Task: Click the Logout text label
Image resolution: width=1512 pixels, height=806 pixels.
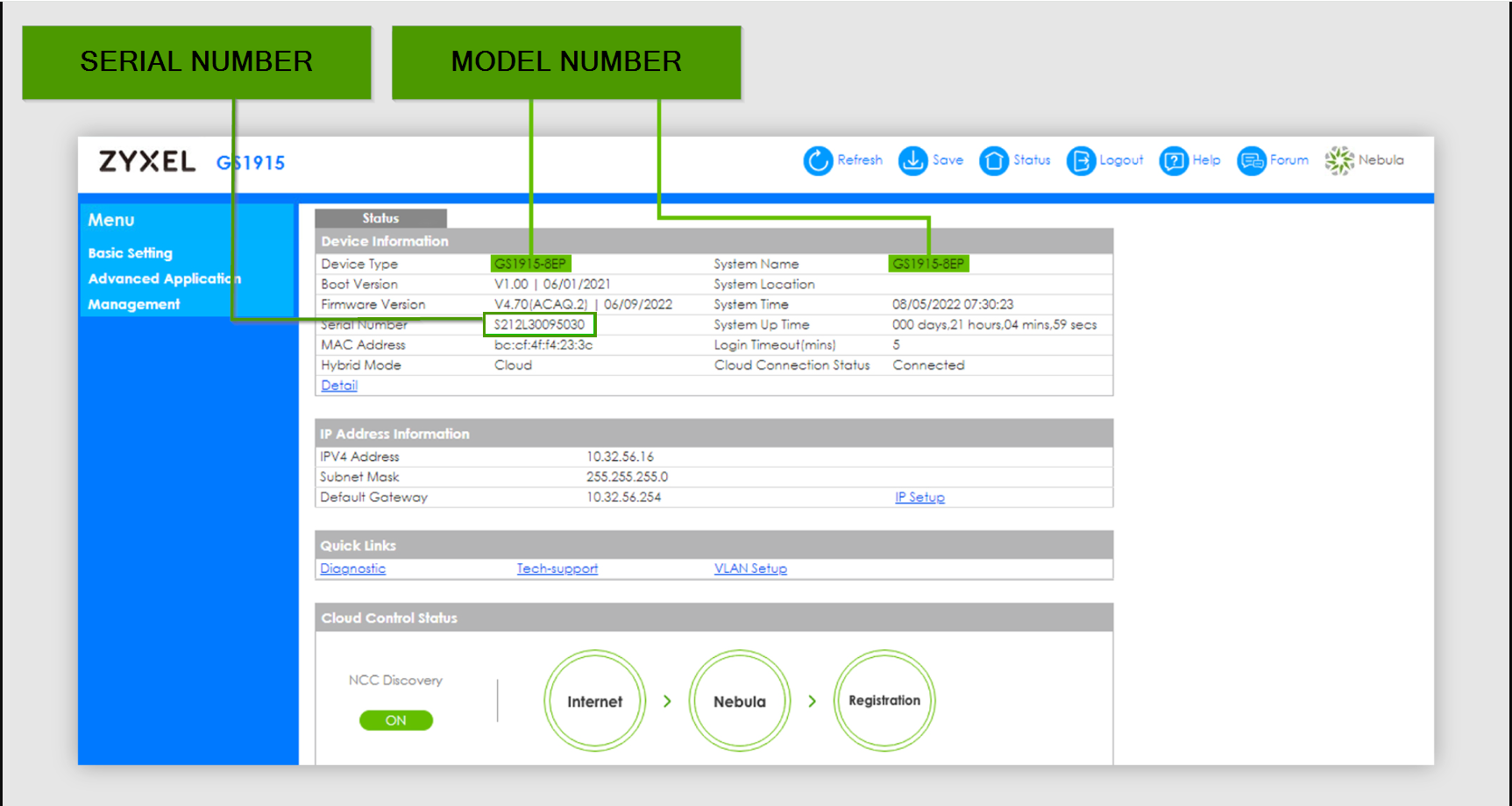Action: point(1121,160)
